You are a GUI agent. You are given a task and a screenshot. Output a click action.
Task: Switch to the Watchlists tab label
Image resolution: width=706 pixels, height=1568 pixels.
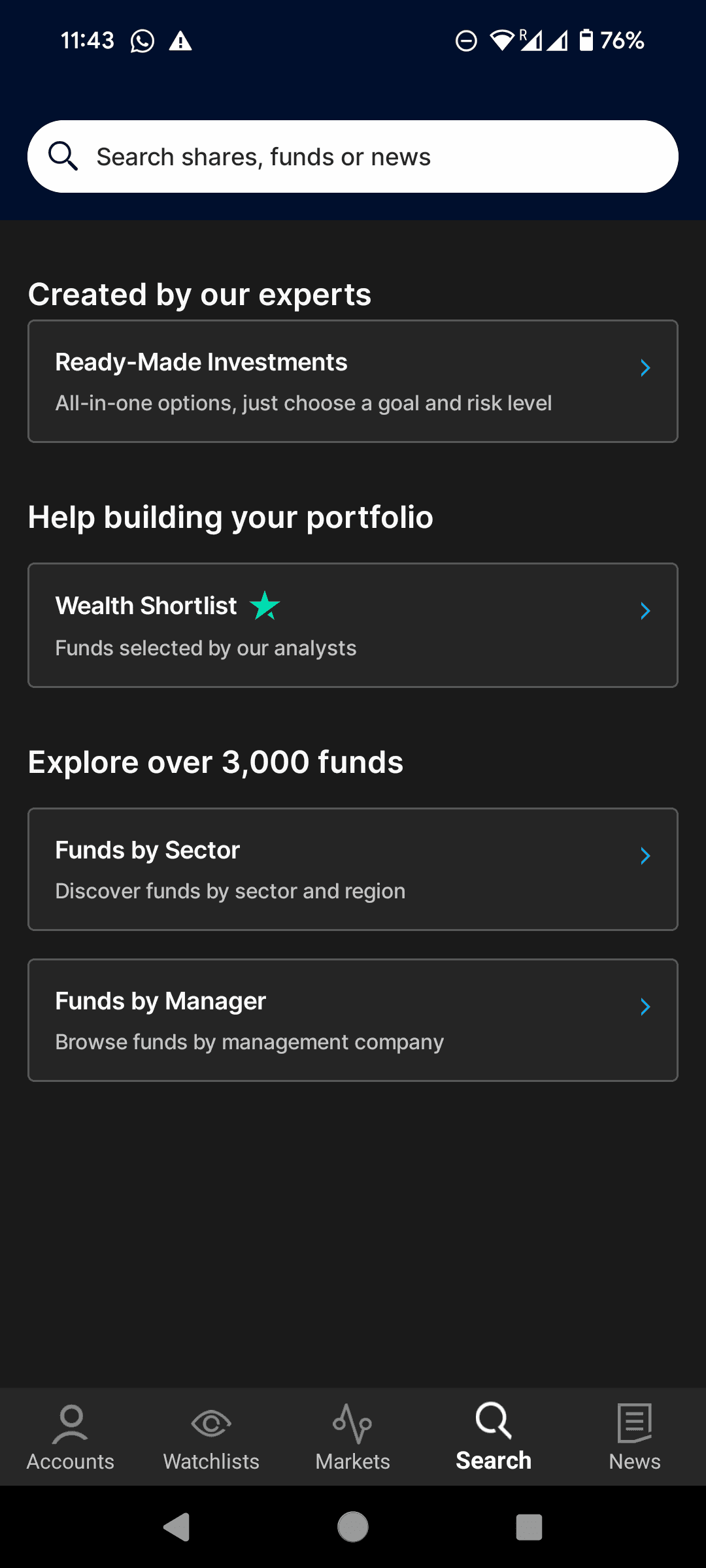pos(211,1462)
